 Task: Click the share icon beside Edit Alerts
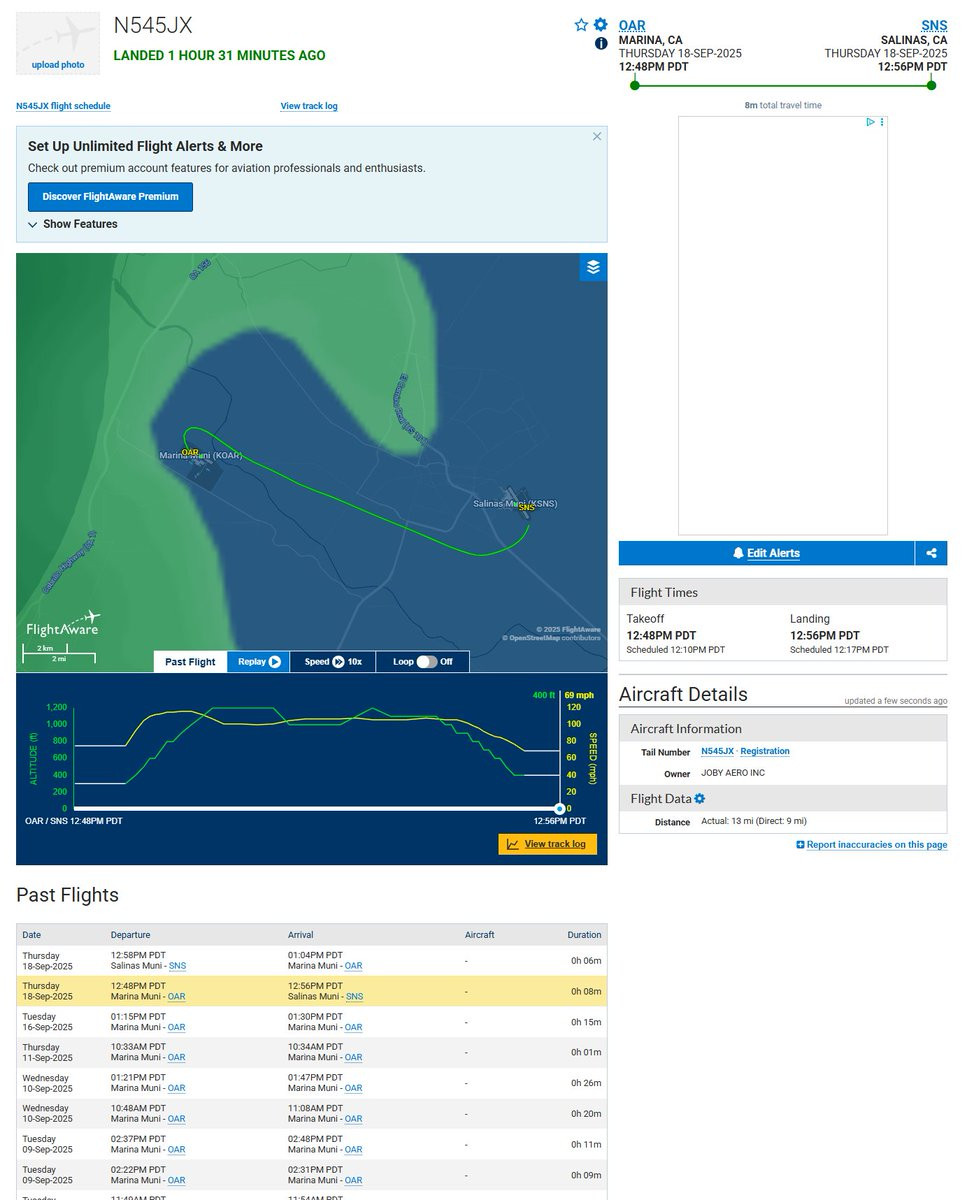click(931, 553)
